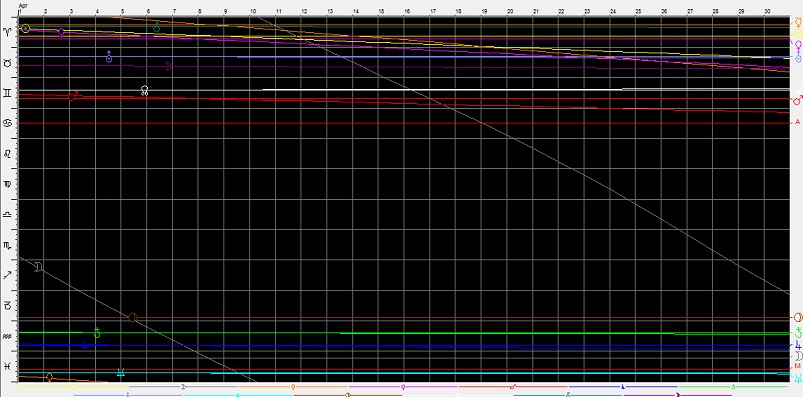Select the red Mars glyph in the Gemini row
803x397 pixels.
[x=73, y=96]
